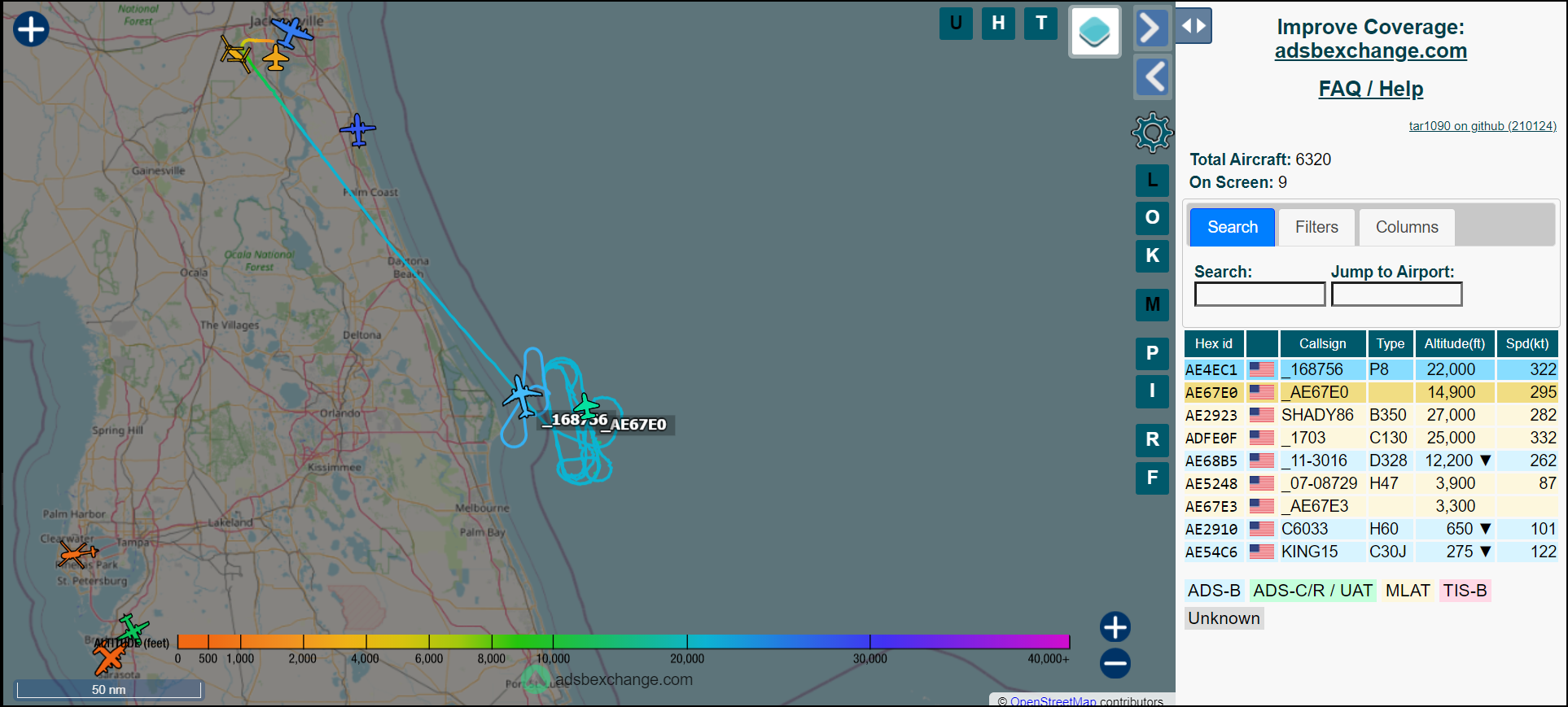The width and height of the screenshot is (1568, 707).
Task: Zoom in with the map plus button
Action: point(1115,627)
